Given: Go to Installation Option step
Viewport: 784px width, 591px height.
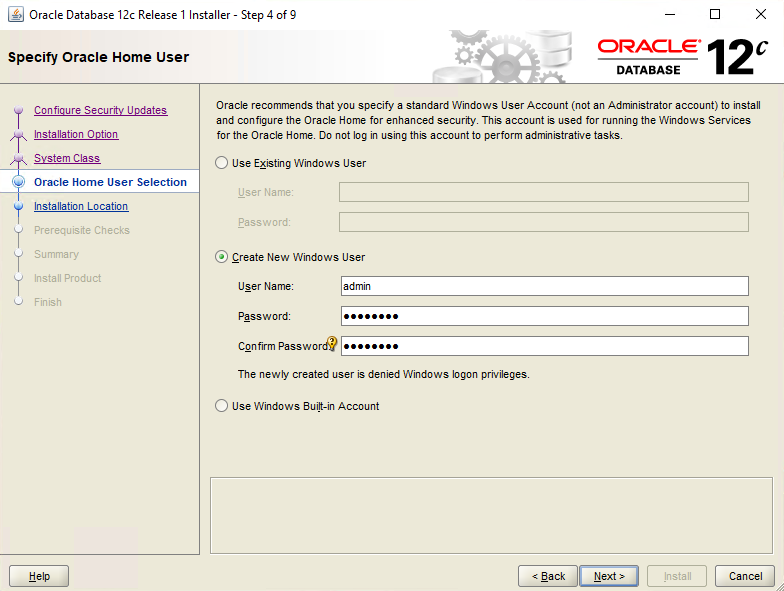Looking at the screenshot, I should 76,134.
